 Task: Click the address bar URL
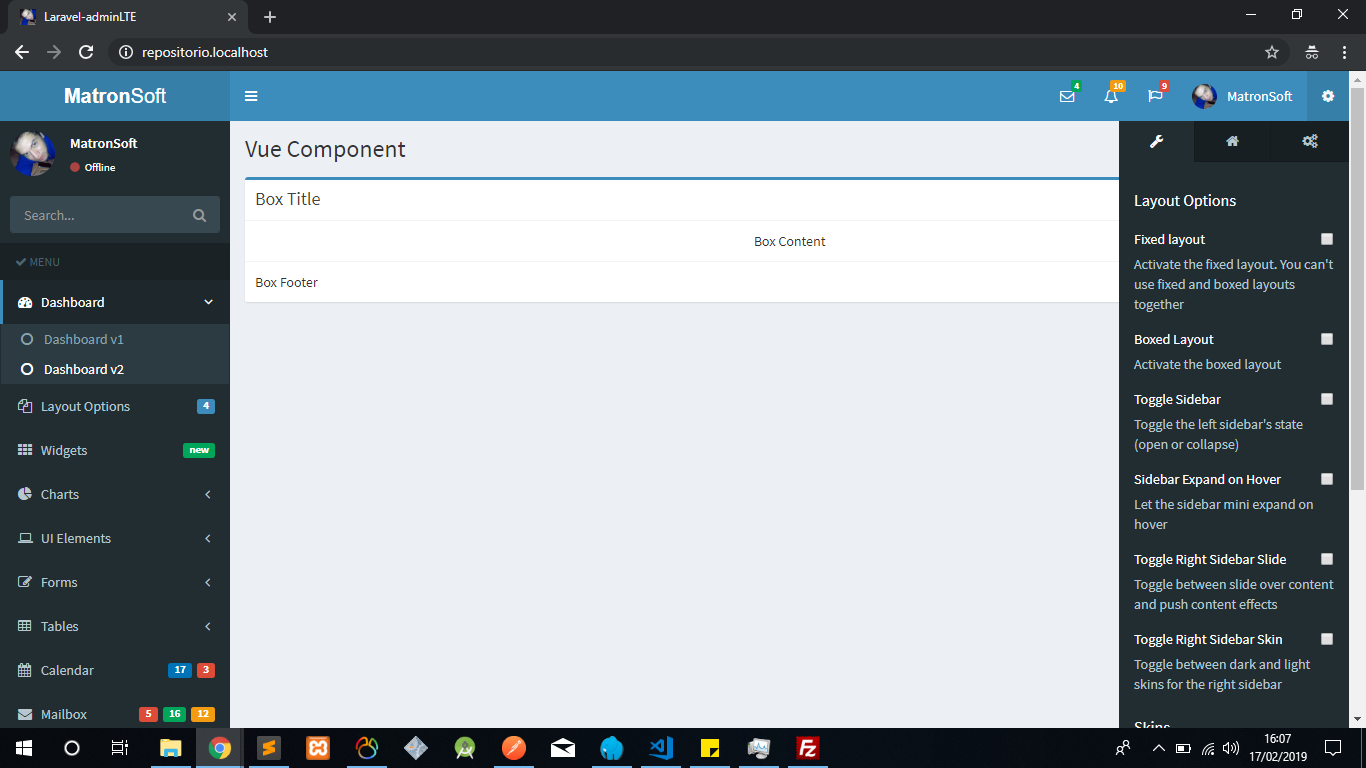(205, 52)
